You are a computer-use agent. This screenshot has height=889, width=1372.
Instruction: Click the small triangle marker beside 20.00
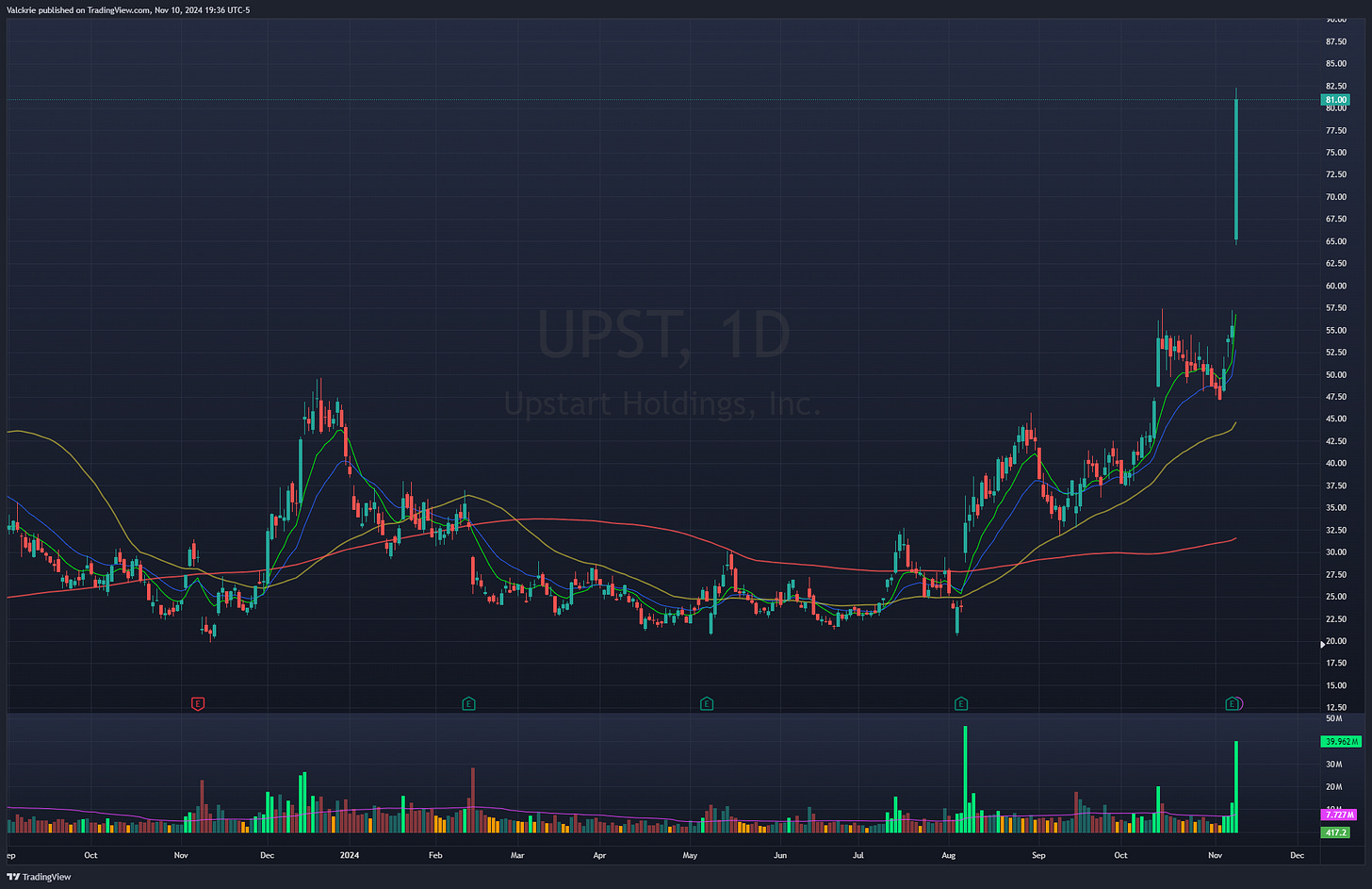(1323, 643)
